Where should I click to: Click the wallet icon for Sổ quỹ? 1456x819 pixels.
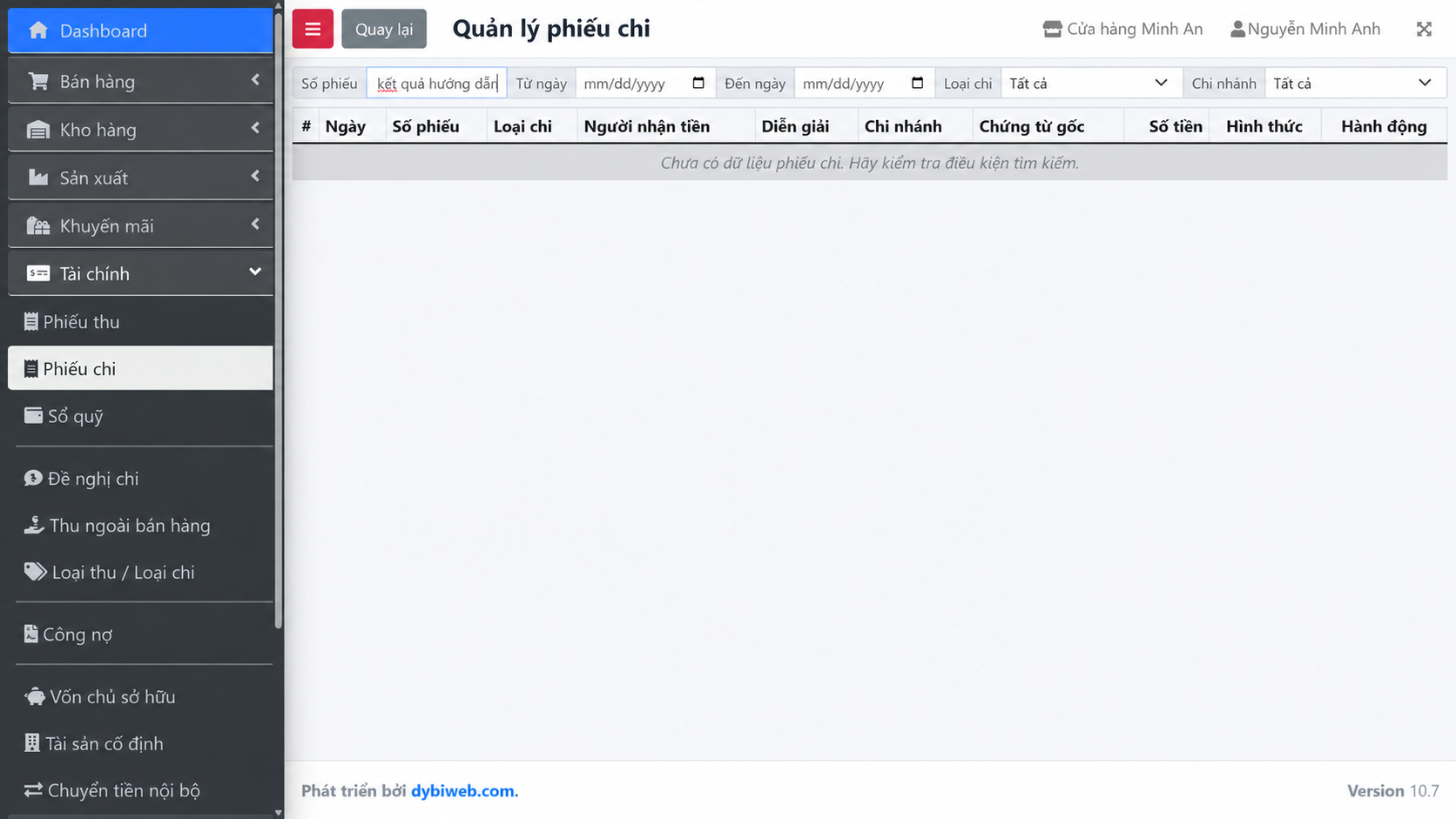click(33, 415)
